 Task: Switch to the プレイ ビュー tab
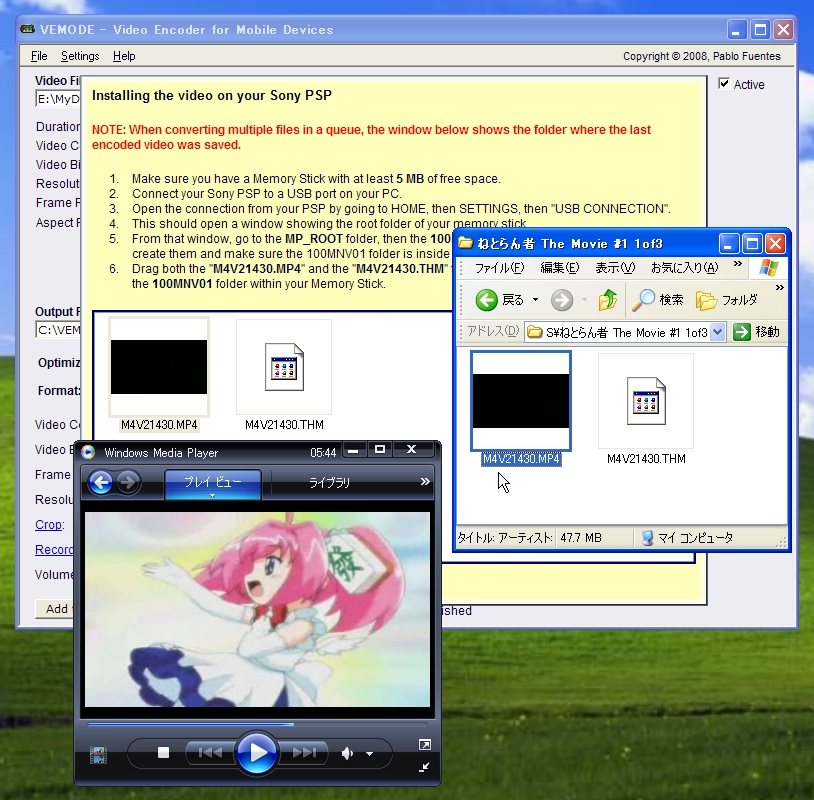213,483
